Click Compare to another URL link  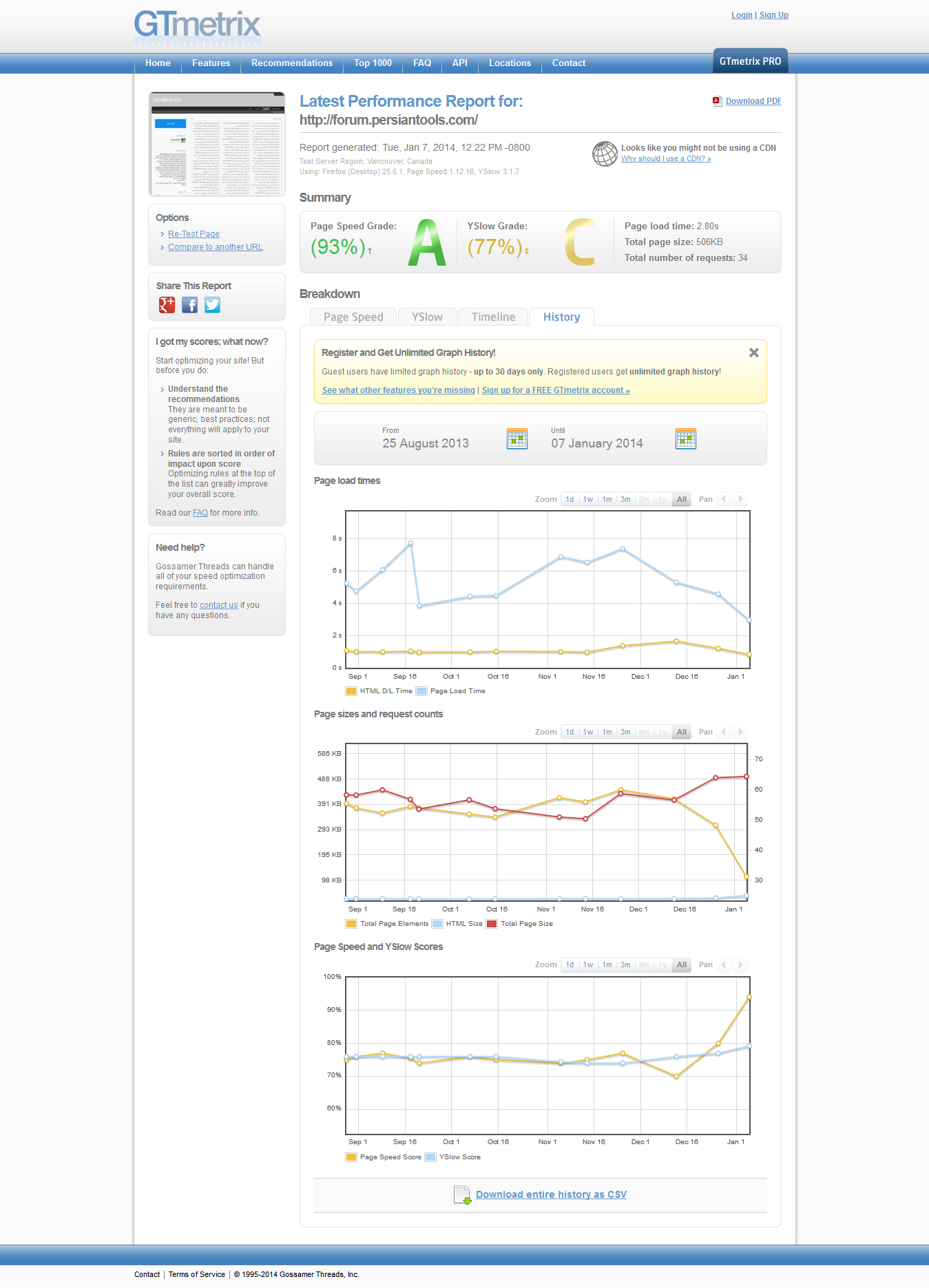coord(216,247)
